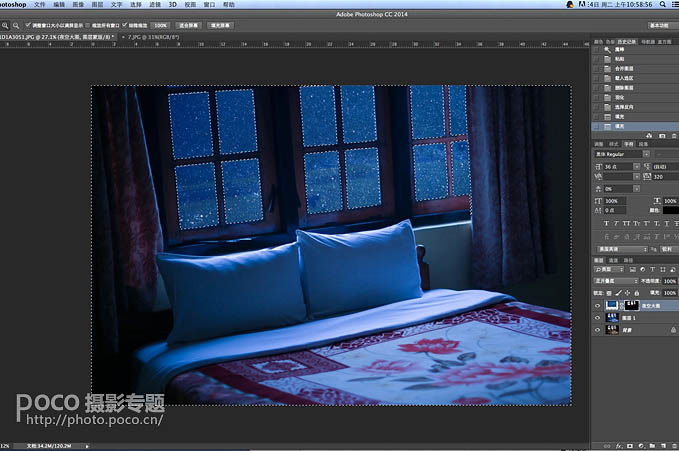The width and height of the screenshot is (679, 451).
Task: Delete current history state with trash icon
Action: (674, 136)
